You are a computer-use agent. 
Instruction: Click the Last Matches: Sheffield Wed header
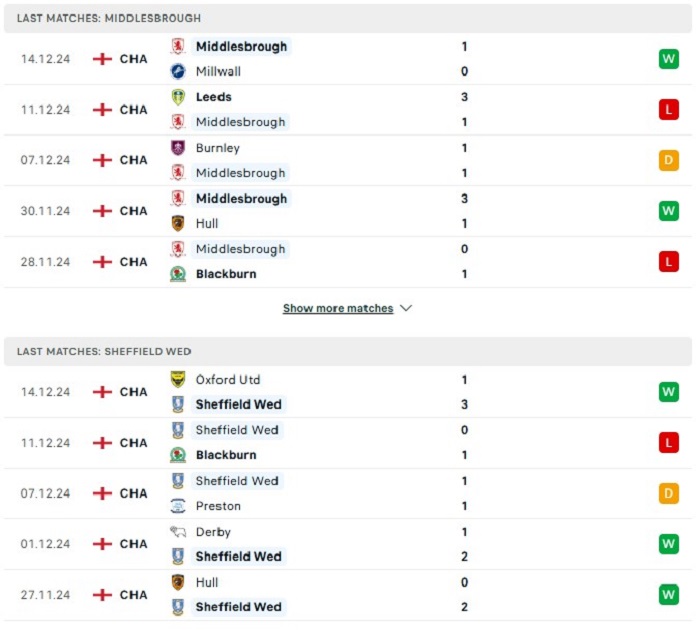tap(348, 351)
